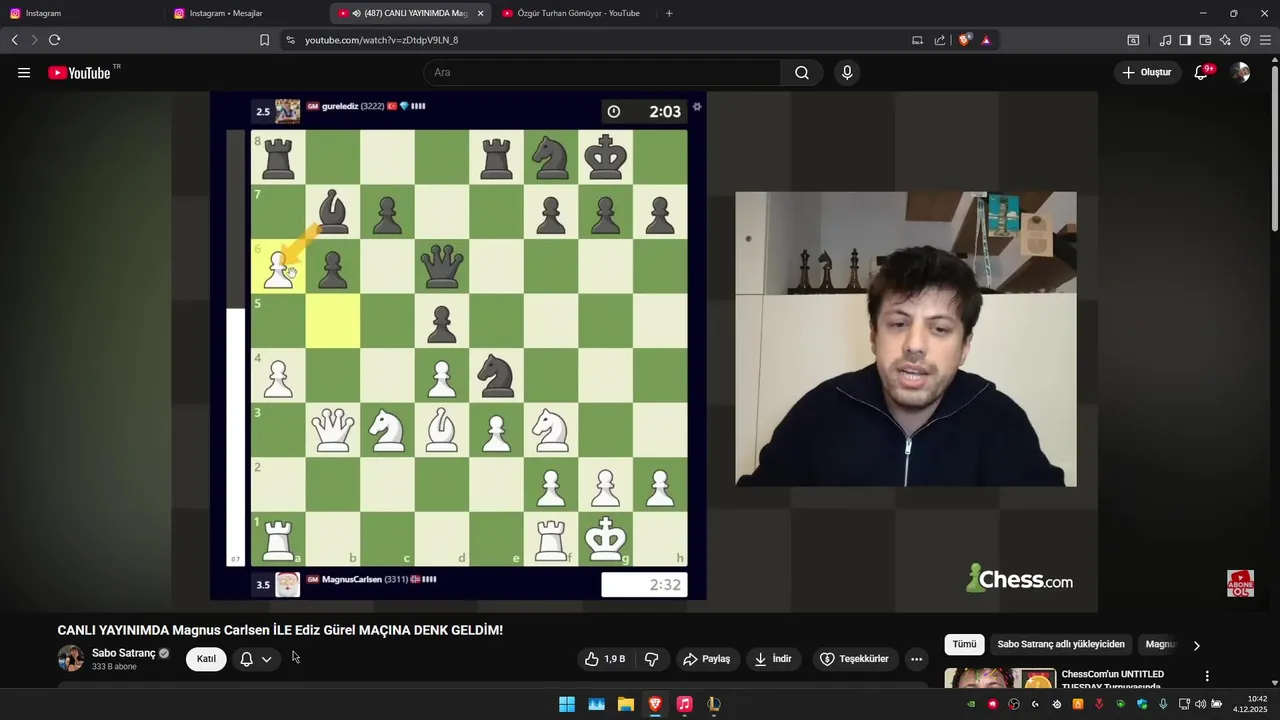1280x720 pixels.
Task: Open File Explorer from the taskbar
Action: coord(626,704)
